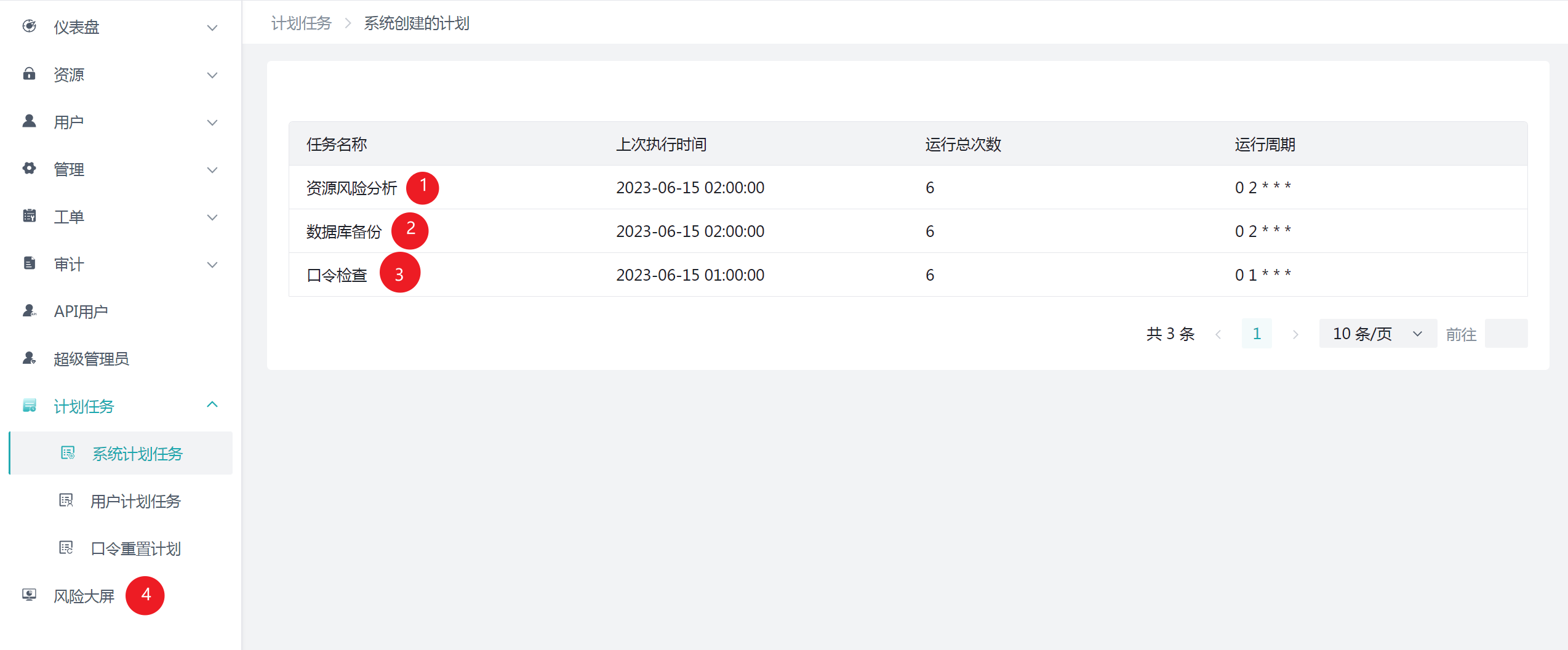Click page number 1 in pagination
The height and width of the screenshot is (650, 1568).
click(x=1257, y=334)
